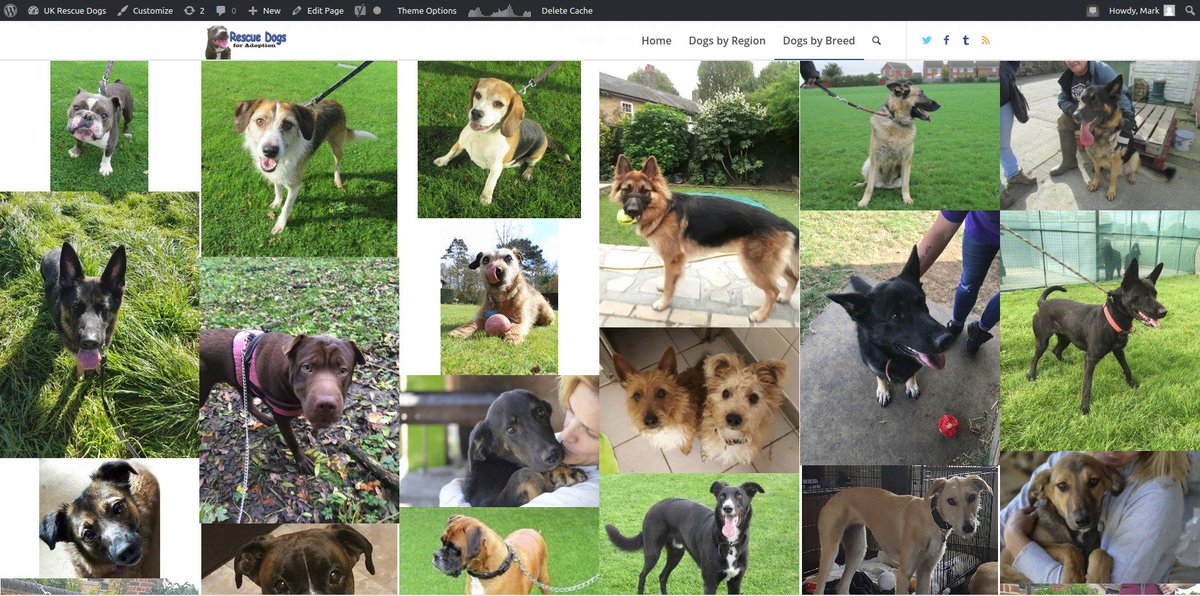This screenshot has height=596, width=1200.
Task: Open the sitting tan shepherd on lead photo
Action: tap(899, 135)
